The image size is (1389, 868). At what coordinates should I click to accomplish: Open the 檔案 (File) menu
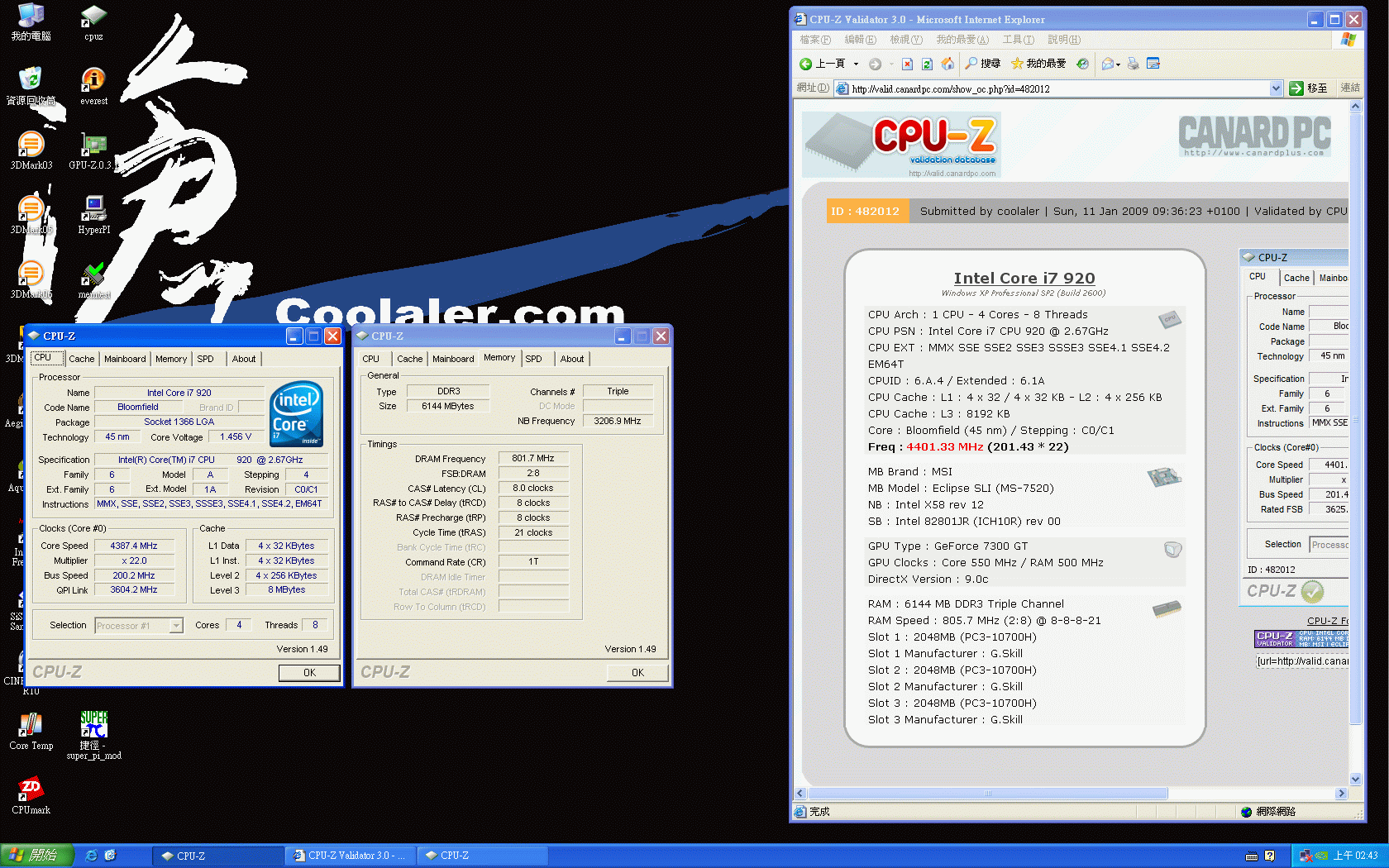pyautogui.click(x=814, y=40)
